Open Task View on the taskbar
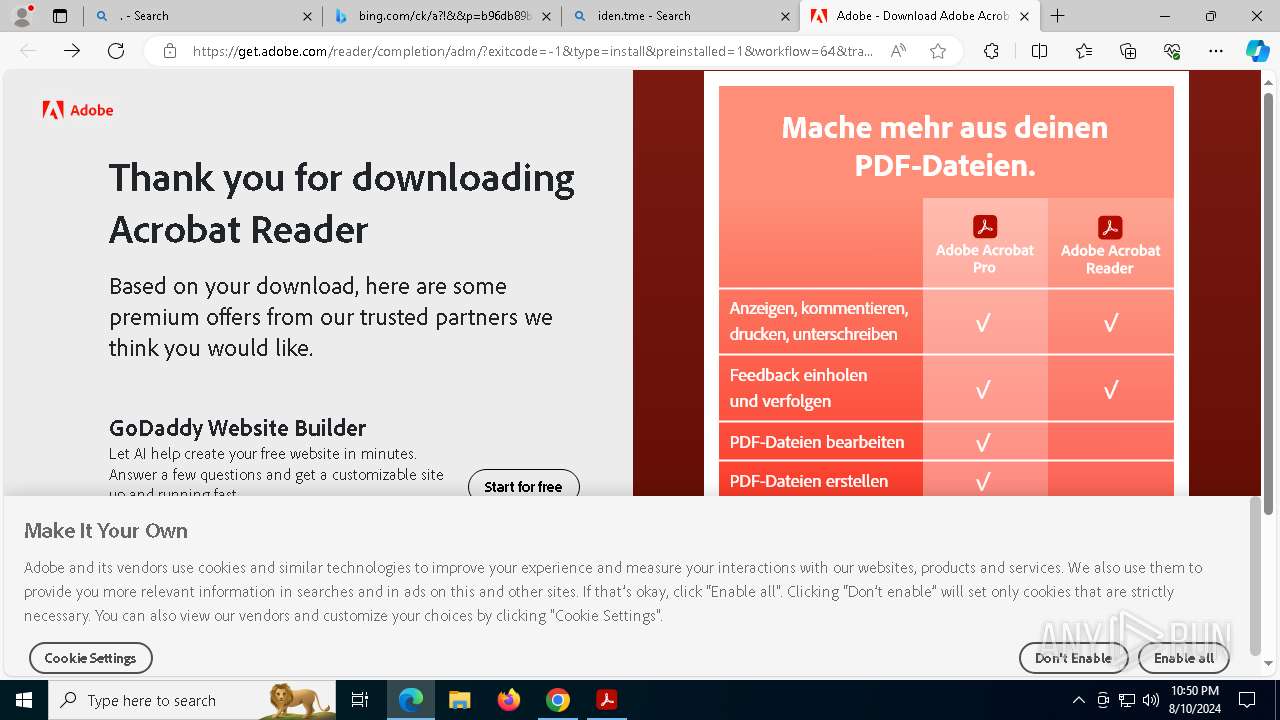This screenshot has height=720, width=1280. click(360, 700)
